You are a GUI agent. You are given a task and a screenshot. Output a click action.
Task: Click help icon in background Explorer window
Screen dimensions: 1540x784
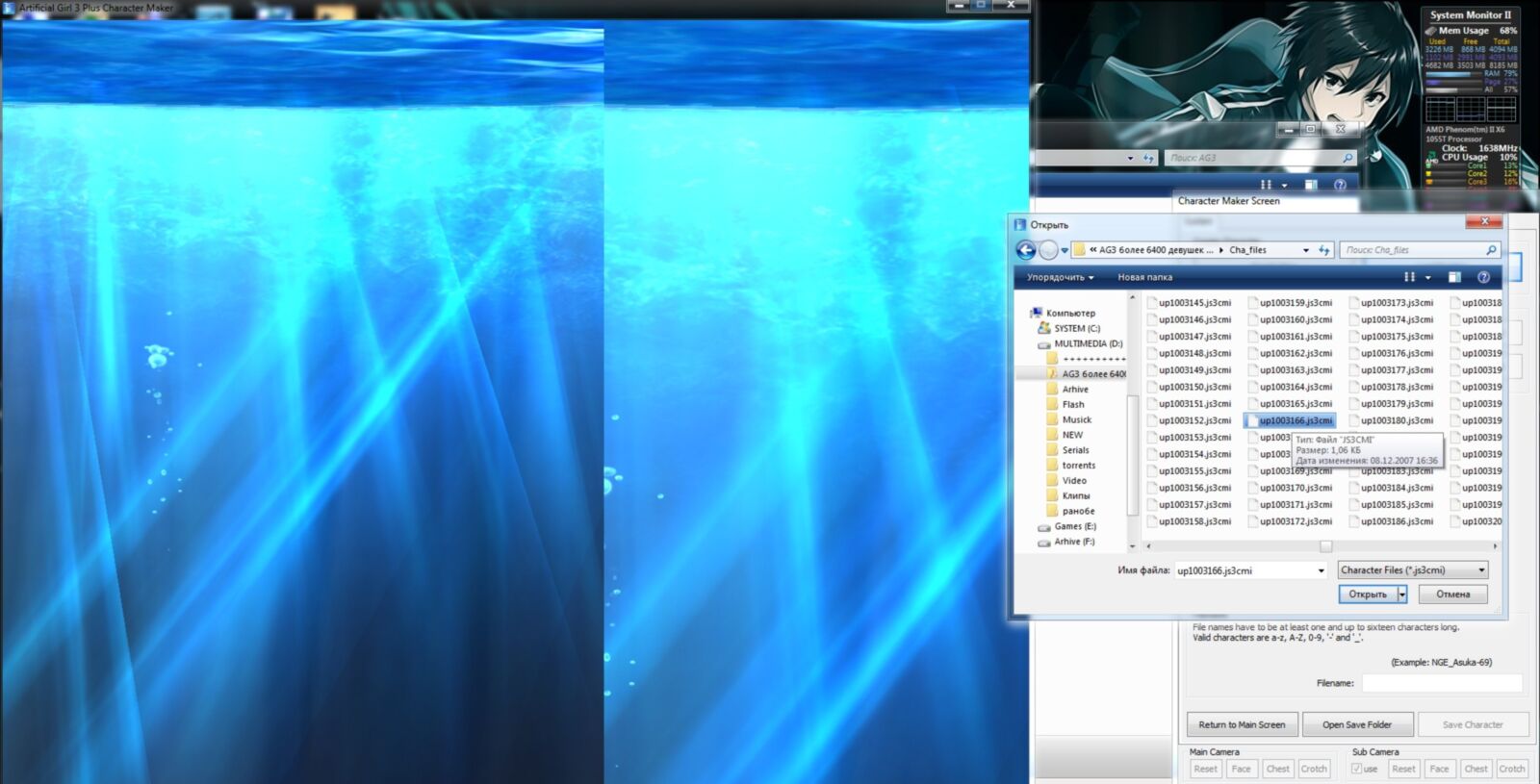coord(1340,185)
